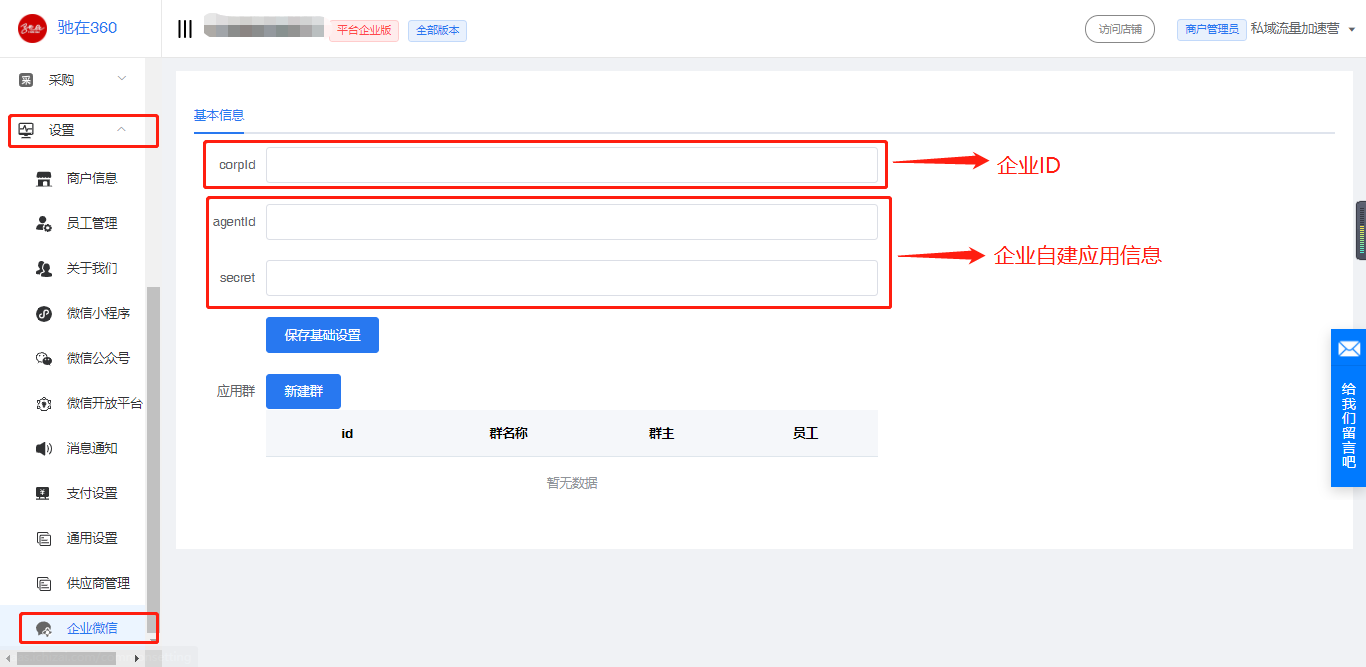The width and height of the screenshot is (1366, 667).
Task: Focus the agentId input field
Action: tap(572, 222)
